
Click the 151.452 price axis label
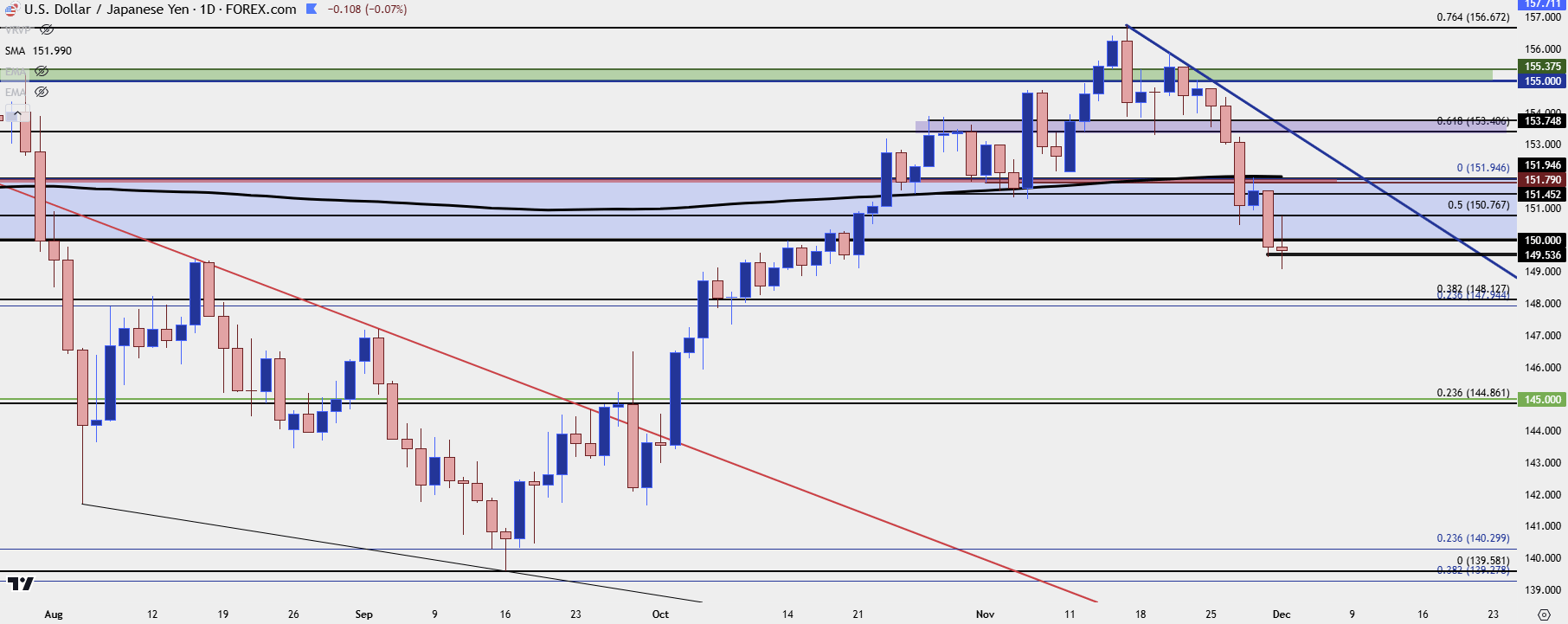click(x=1542, y=195)
